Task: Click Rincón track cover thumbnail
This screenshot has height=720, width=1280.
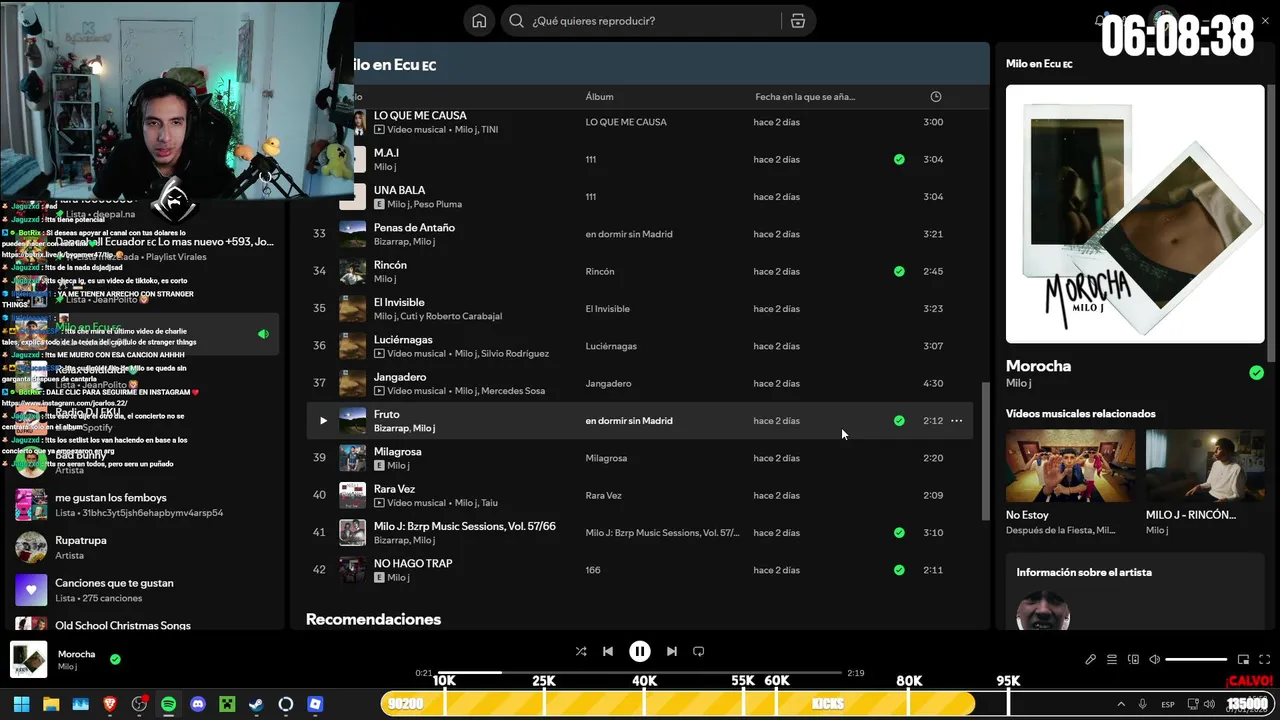Action: click(352, 271)
